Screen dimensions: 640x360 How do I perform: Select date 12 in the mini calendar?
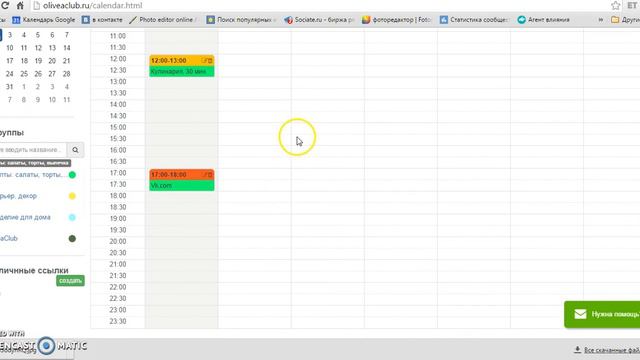pyautogui.click(x=38, y=48)
